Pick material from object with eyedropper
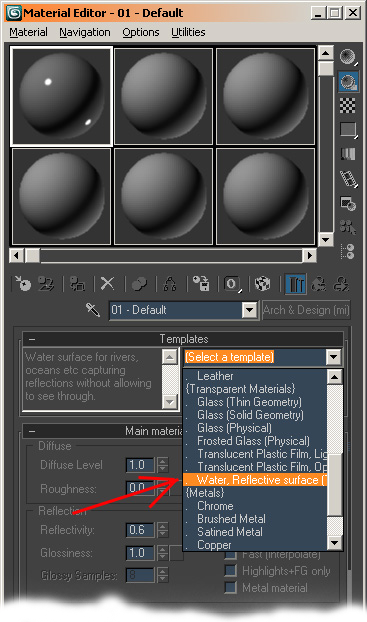Screen dimensions: 367x622 [x=93, y=310]
